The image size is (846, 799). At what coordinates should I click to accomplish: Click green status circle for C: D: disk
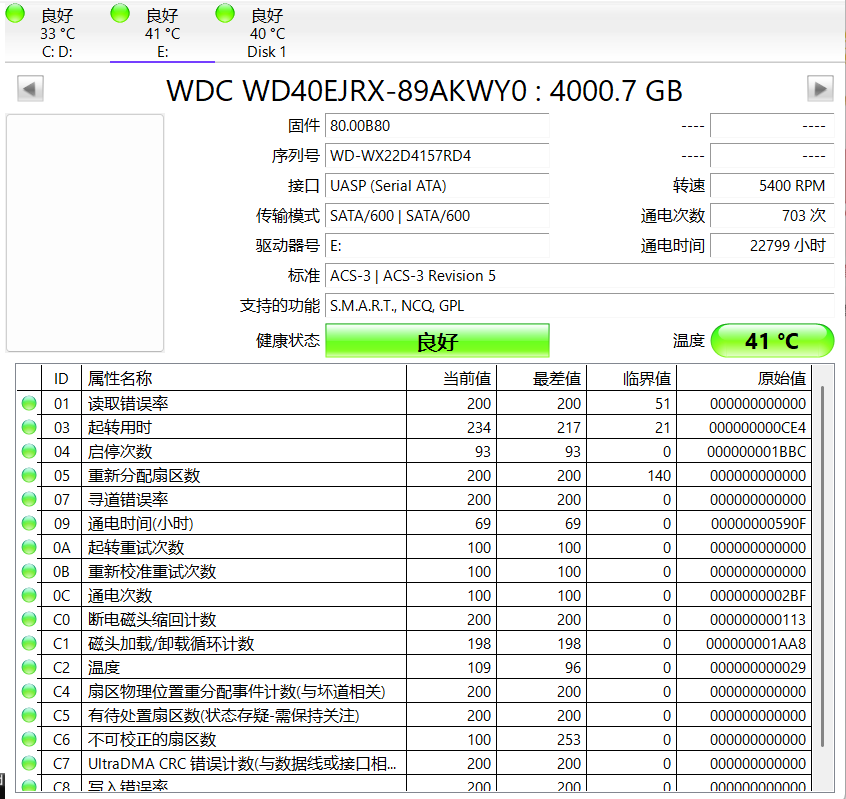15,13
